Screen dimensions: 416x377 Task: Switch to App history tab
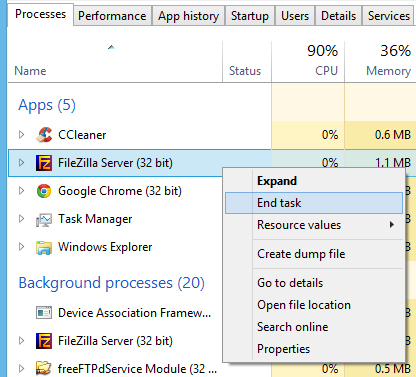(x=189, y=16)
